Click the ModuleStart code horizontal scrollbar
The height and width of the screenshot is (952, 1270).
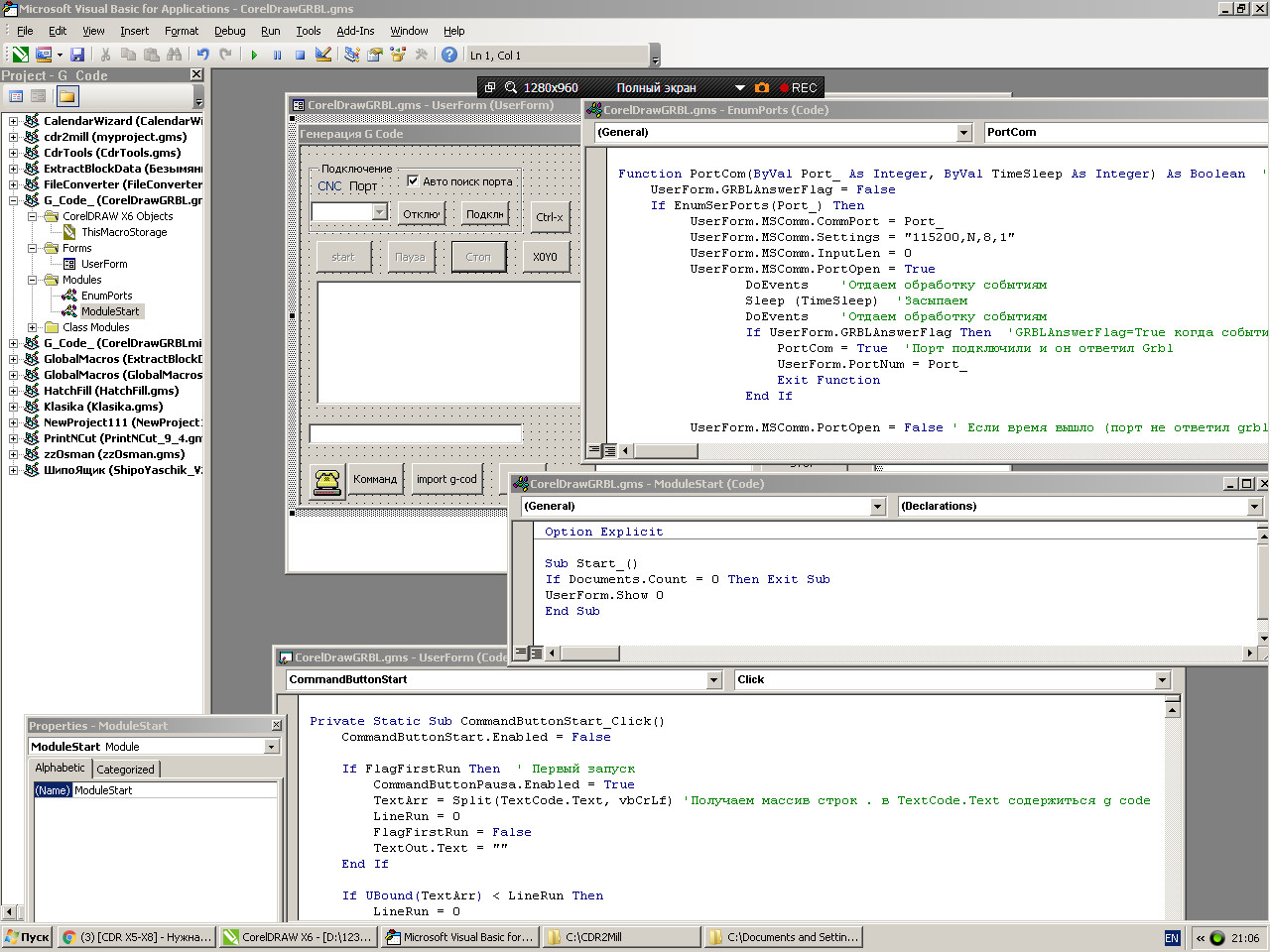[x=893, y=654]
